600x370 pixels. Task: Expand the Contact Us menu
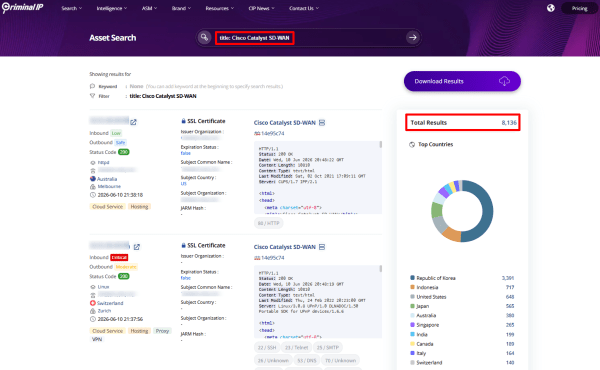pyautogui.click(x=304, y=8)
